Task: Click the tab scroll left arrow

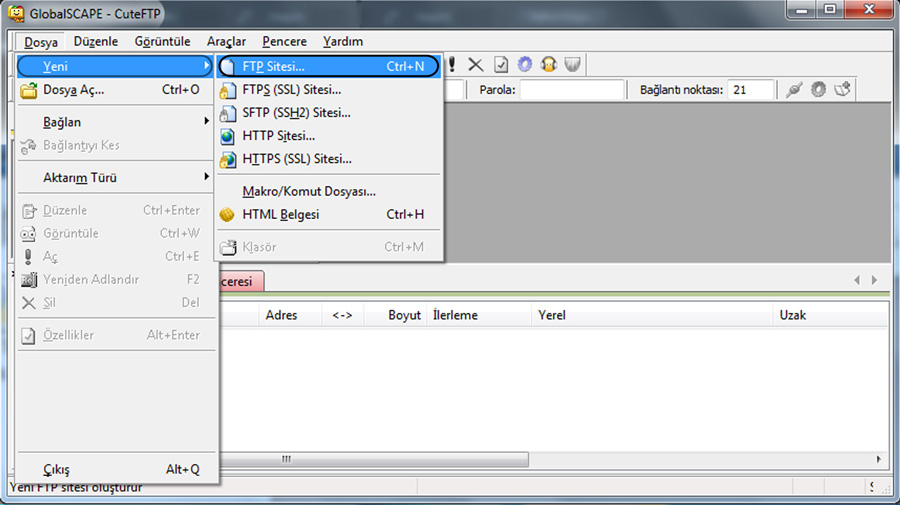Action: pos(857,280)
